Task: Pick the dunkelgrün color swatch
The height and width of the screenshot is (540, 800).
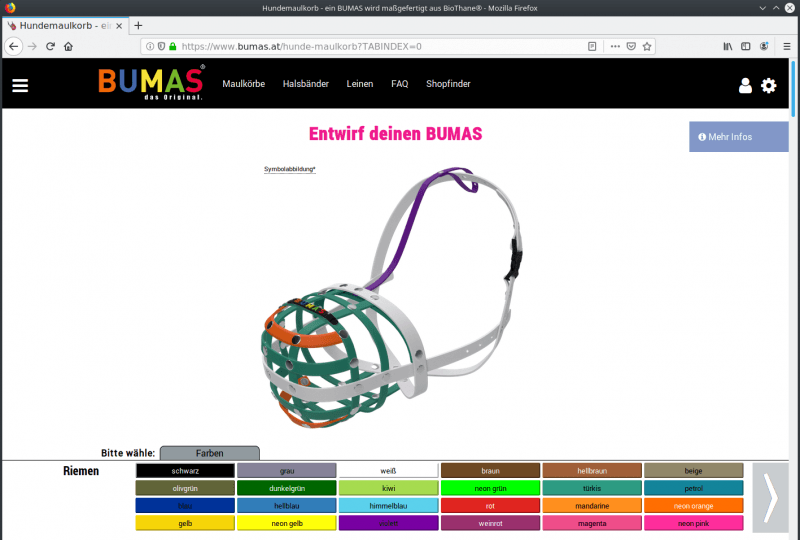Action: (x=287, y=488)
